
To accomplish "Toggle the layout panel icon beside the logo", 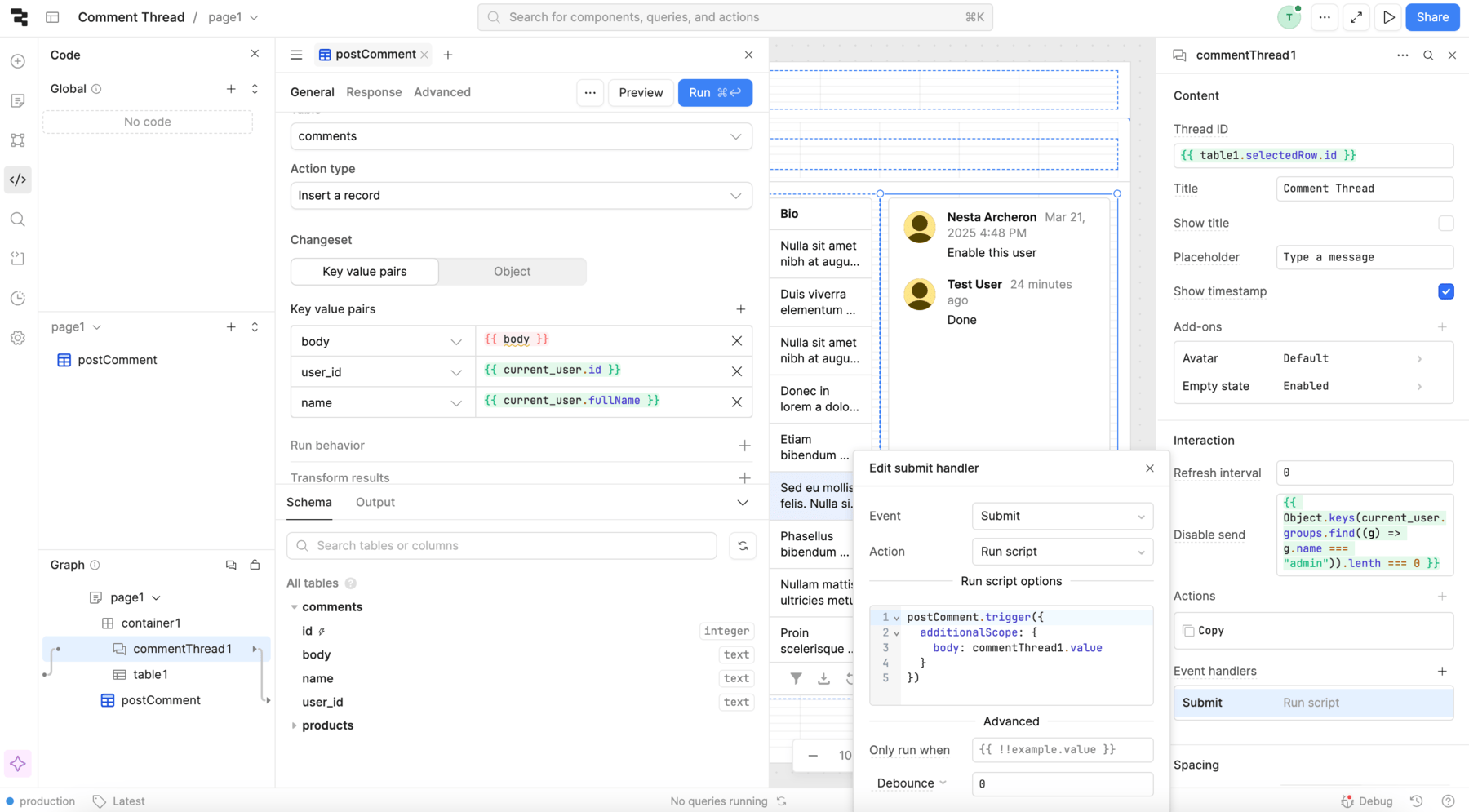I will click(52, 17).
